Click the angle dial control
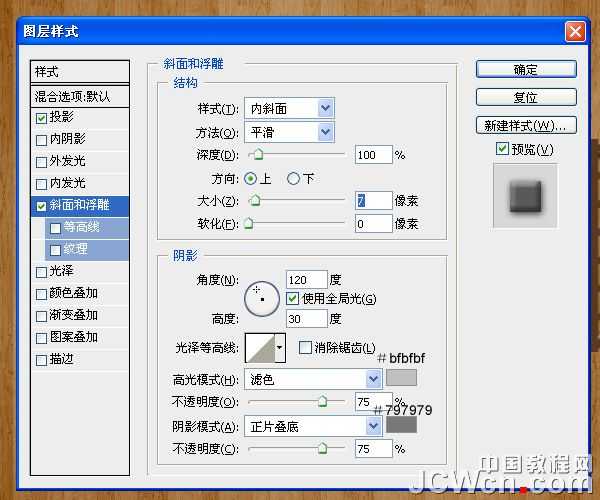 pos(262,299)
